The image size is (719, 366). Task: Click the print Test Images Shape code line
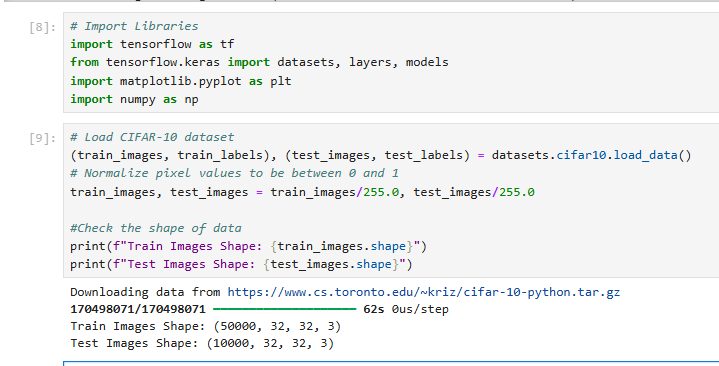click(x=241, y=264)
